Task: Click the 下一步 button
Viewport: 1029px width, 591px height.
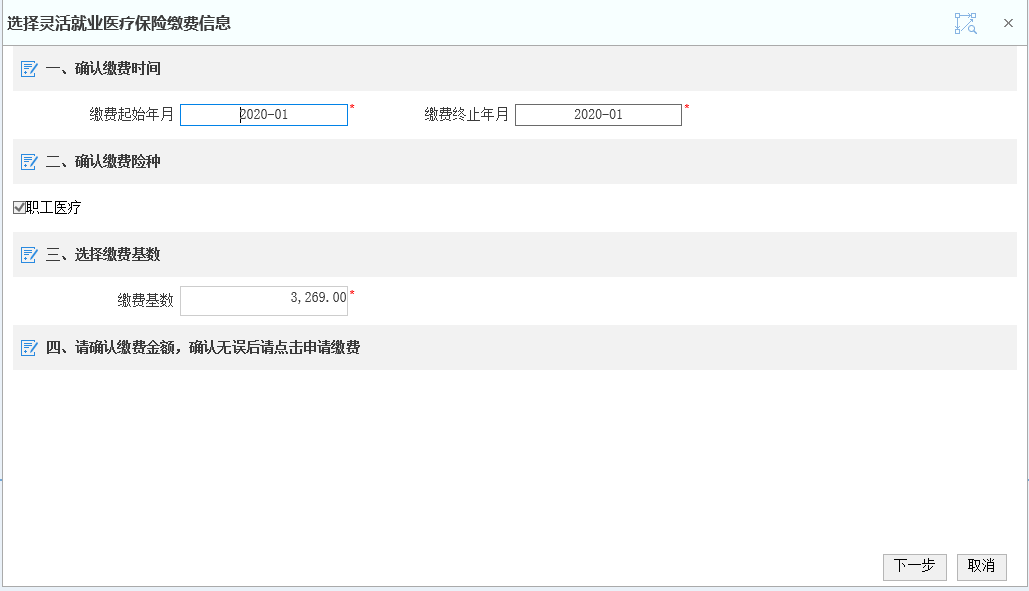Action: point(914,567)
